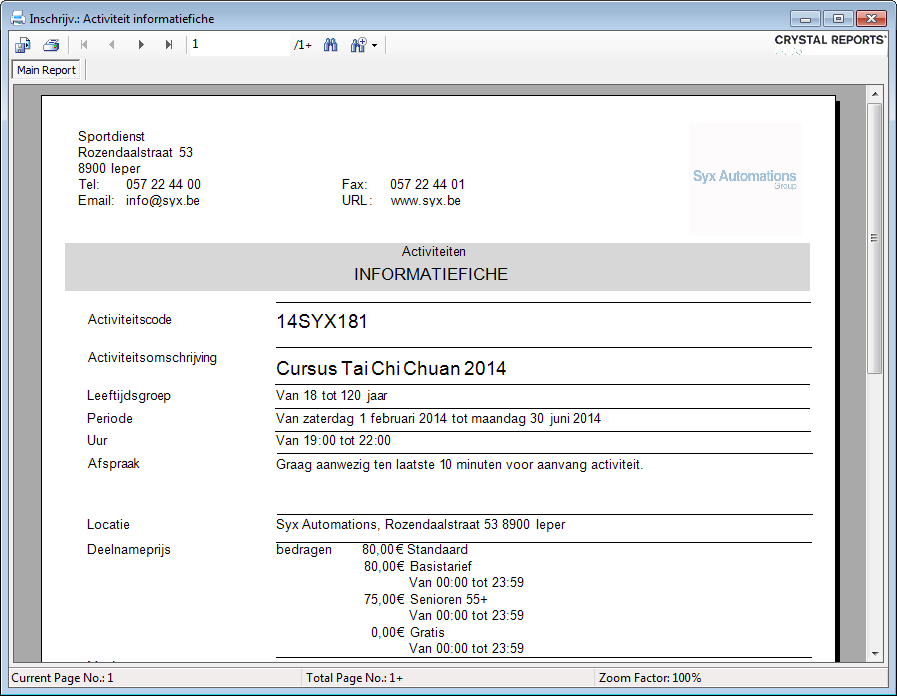The height and width of the screenshot is (696, 897).
Task: Go to the next page
Action: coord(141,45)
